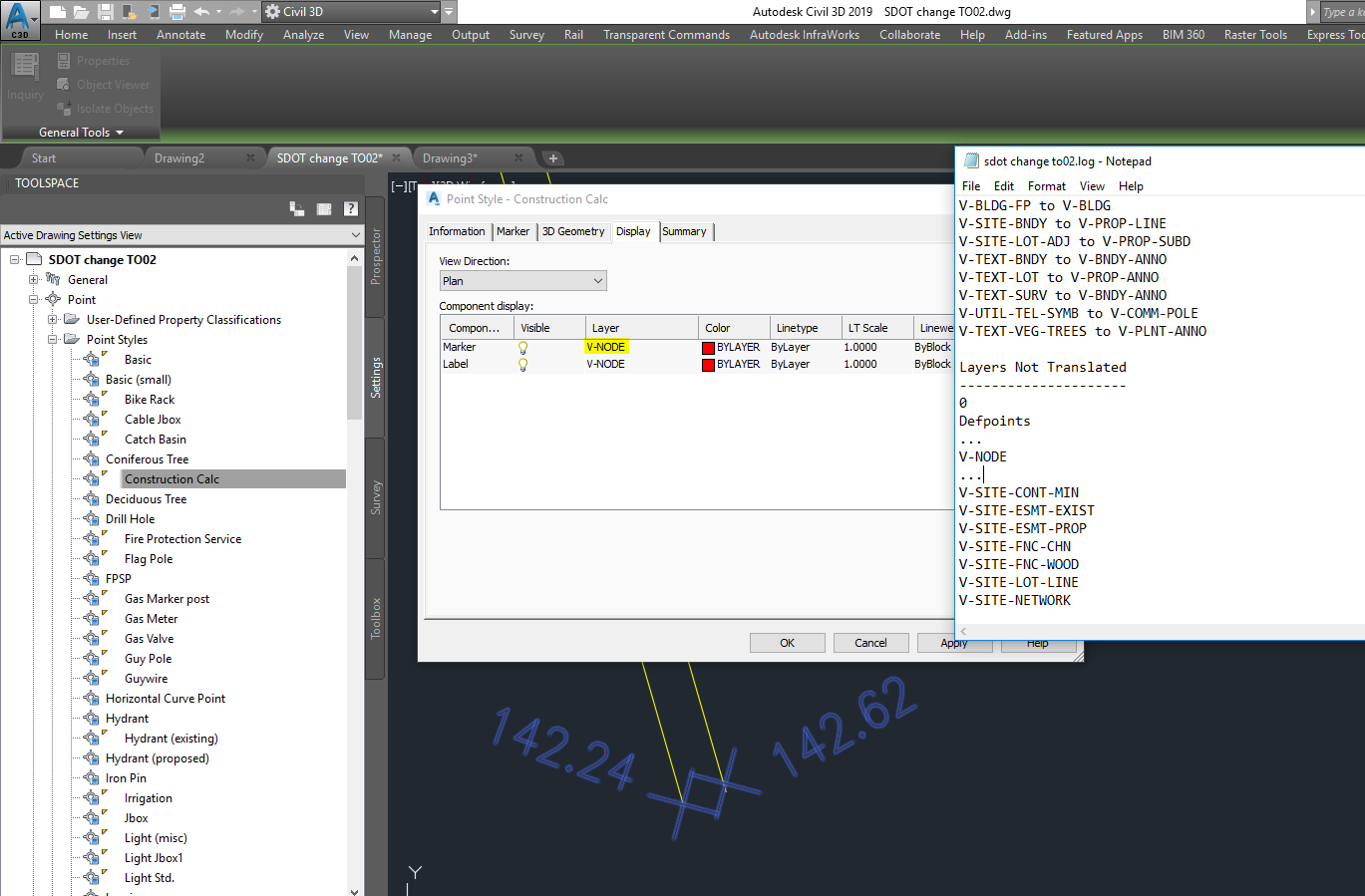1365x896 pixels.
Task: Click the Properties icon in the ribbon
Action: click(64, 61)
